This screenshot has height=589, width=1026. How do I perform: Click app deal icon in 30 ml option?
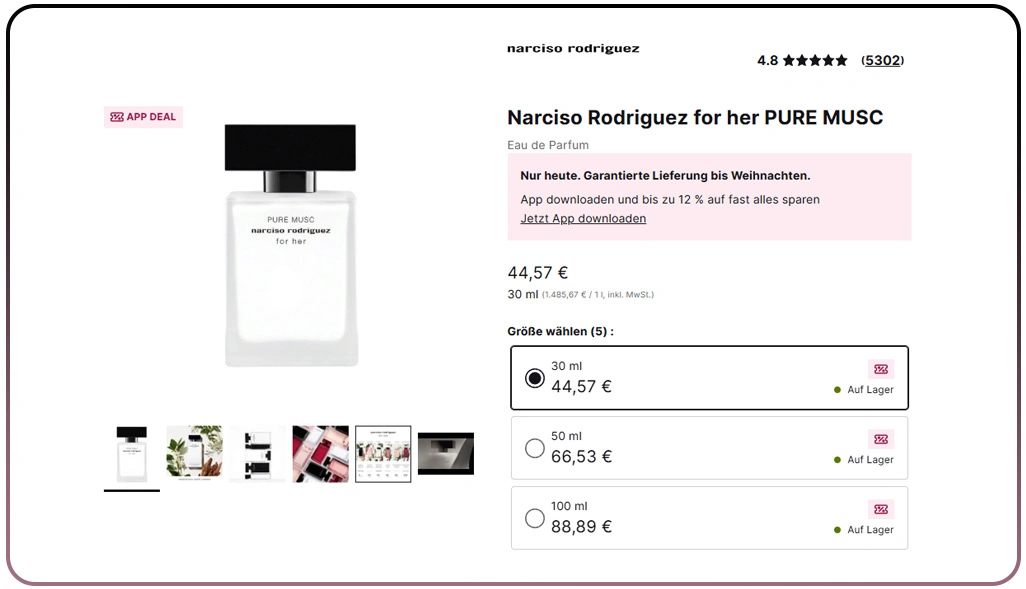[x=881, y=369]
